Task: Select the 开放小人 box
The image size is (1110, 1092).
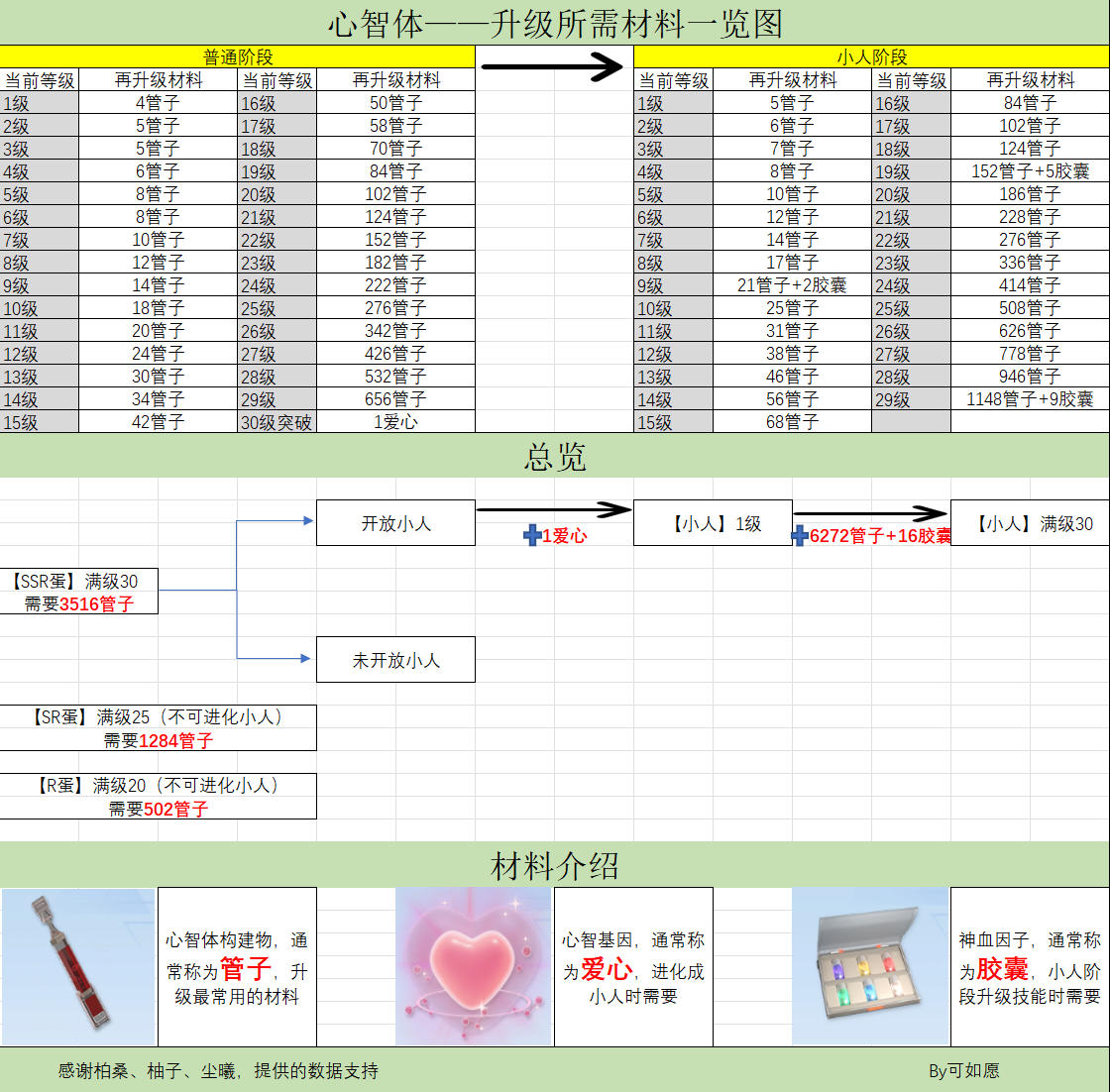Action: (395, 523)
